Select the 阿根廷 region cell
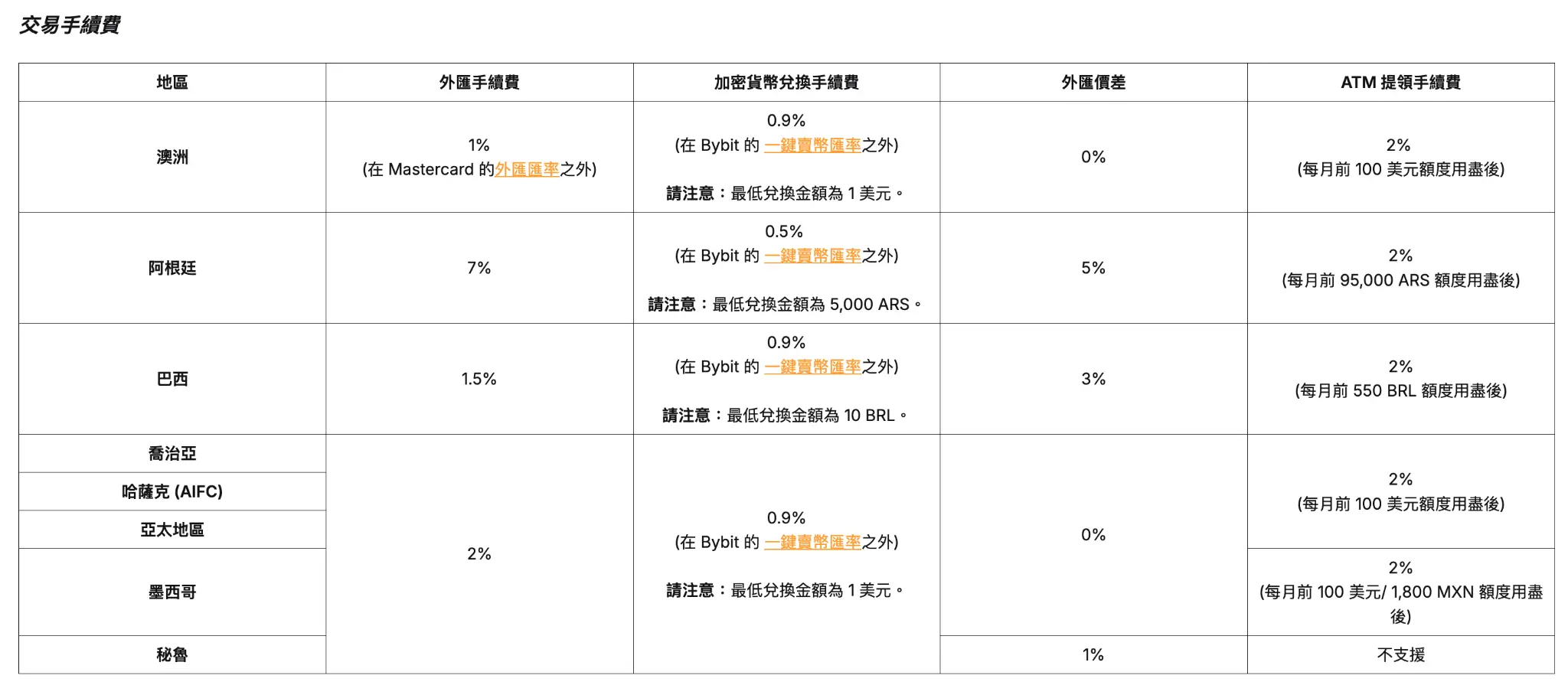 (172, 268)
